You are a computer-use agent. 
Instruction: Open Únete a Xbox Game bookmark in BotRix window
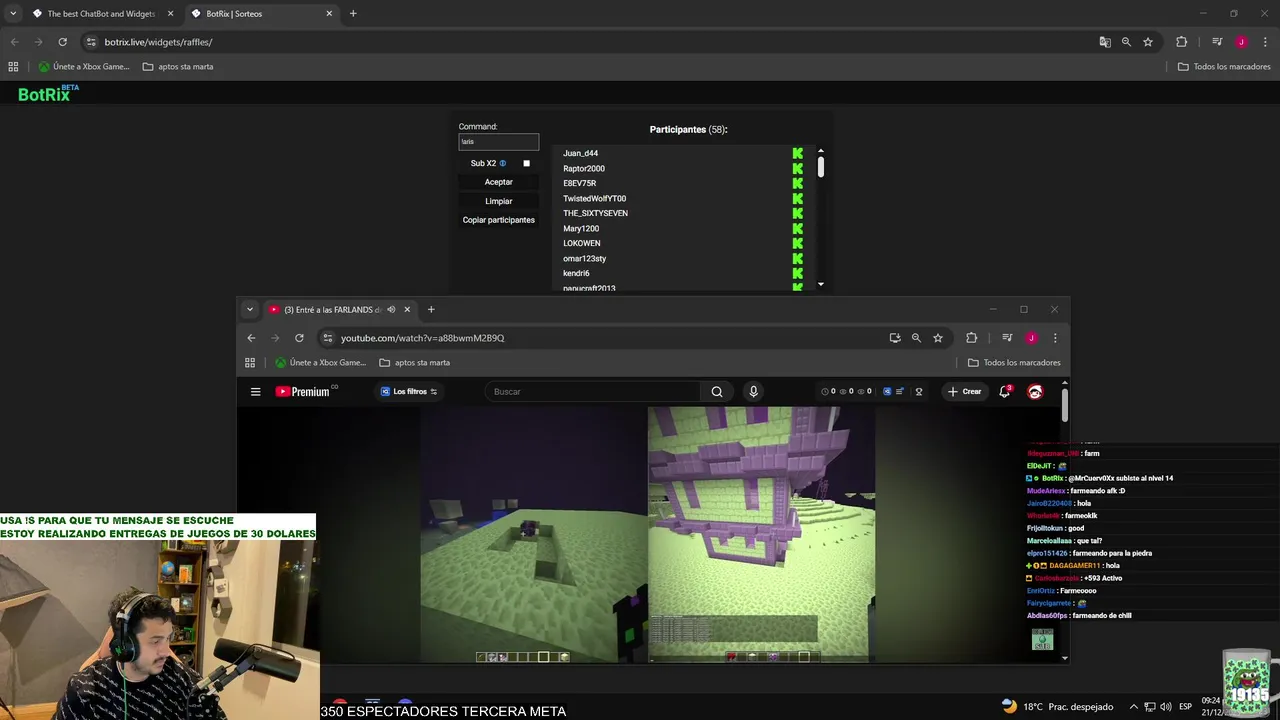pos(84,67)
